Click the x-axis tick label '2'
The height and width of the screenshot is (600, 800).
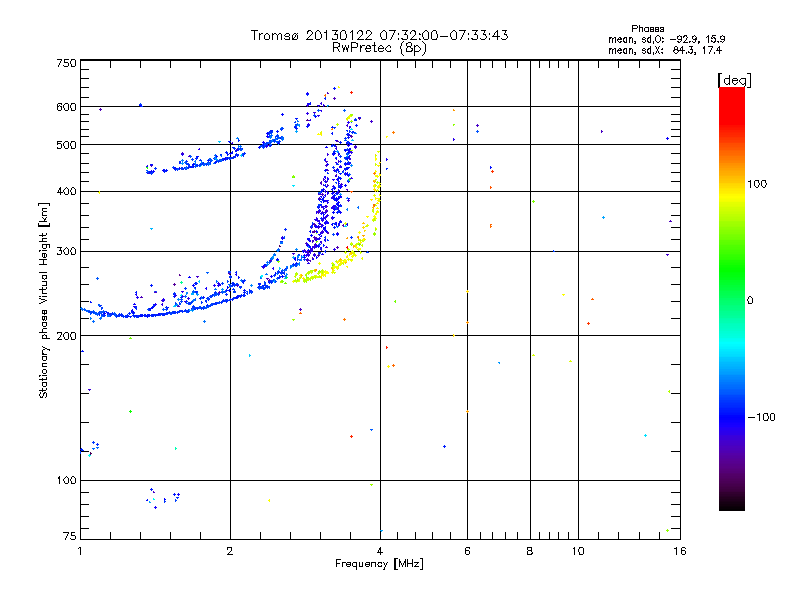230,551
